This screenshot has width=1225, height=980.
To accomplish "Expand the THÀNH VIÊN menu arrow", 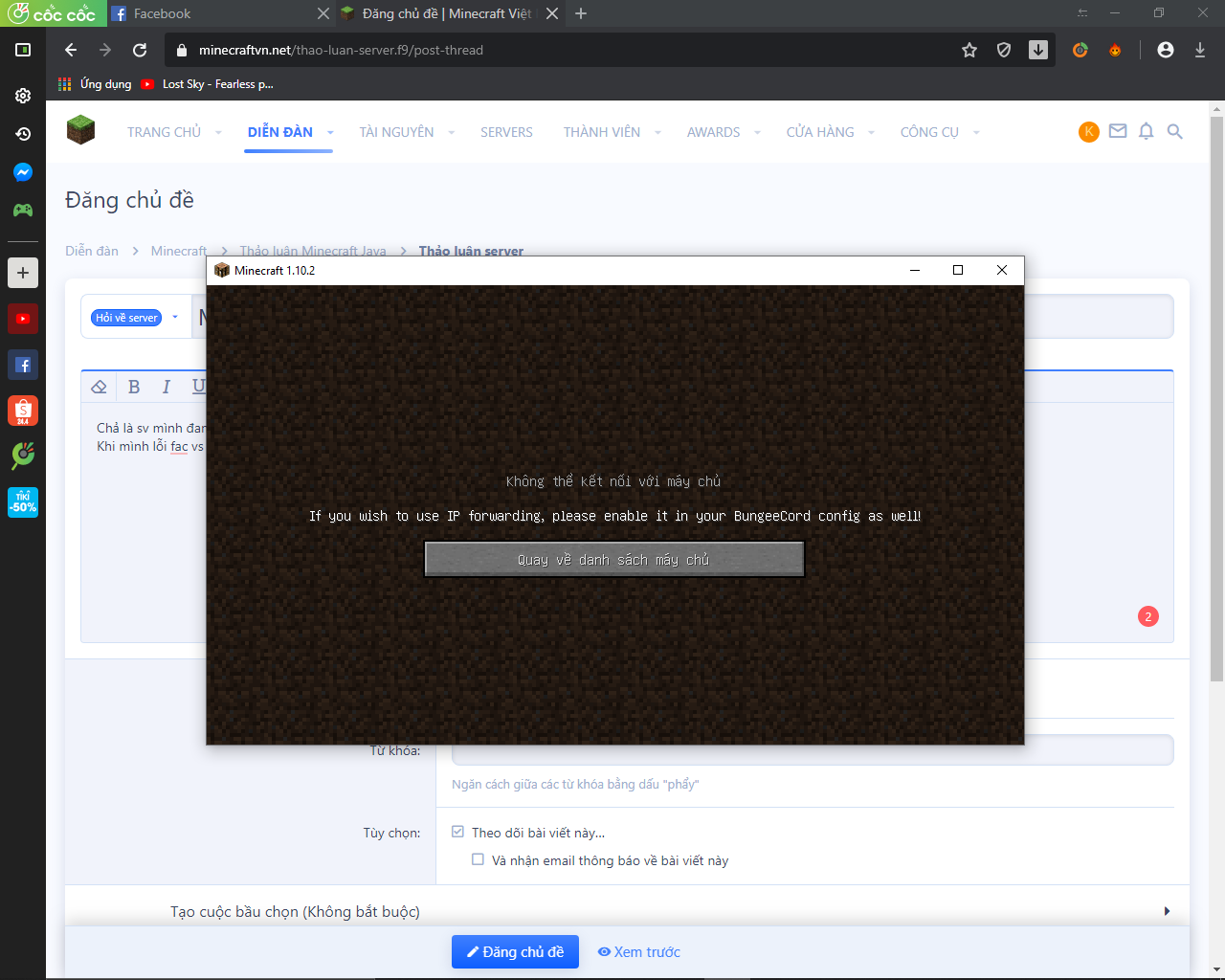I will click(x=657, y=133).
